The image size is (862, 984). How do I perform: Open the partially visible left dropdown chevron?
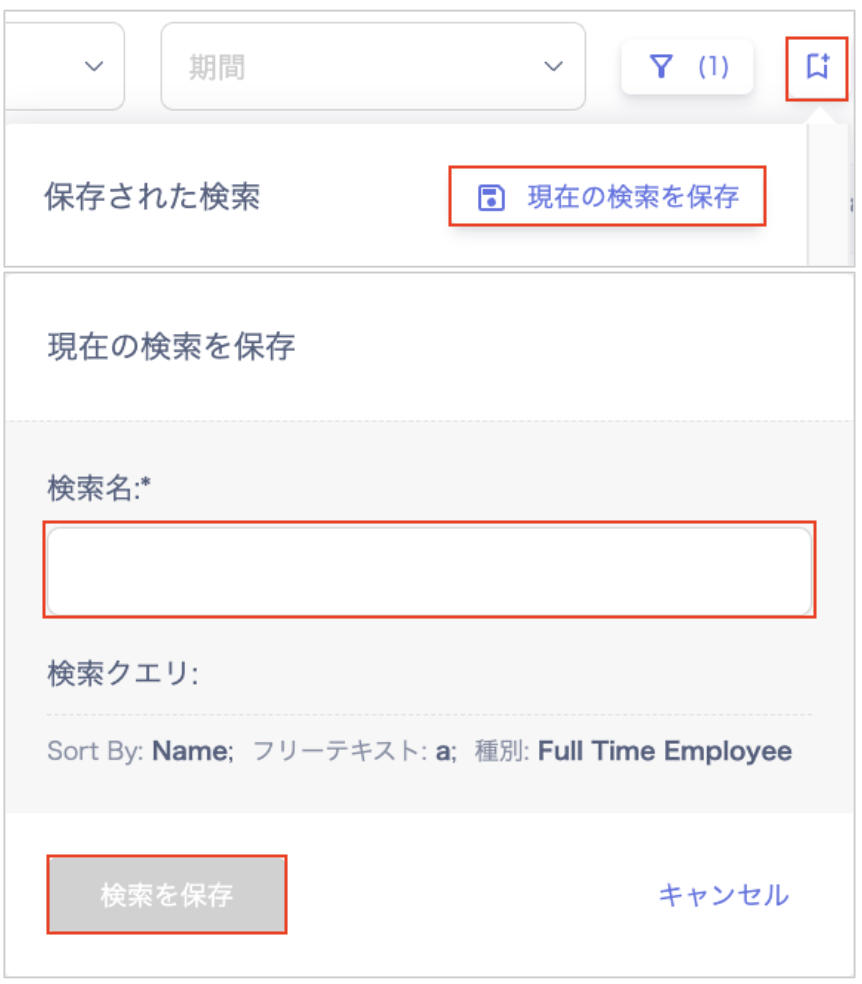[94, 67]
